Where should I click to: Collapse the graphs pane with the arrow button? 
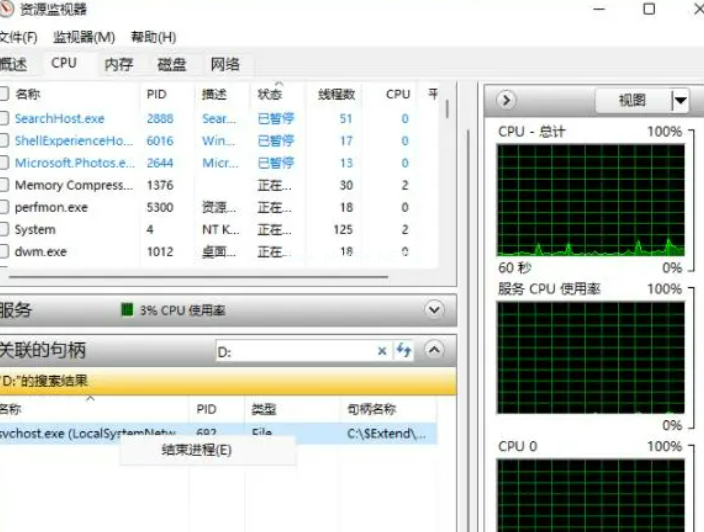click(x=507, y=100)
